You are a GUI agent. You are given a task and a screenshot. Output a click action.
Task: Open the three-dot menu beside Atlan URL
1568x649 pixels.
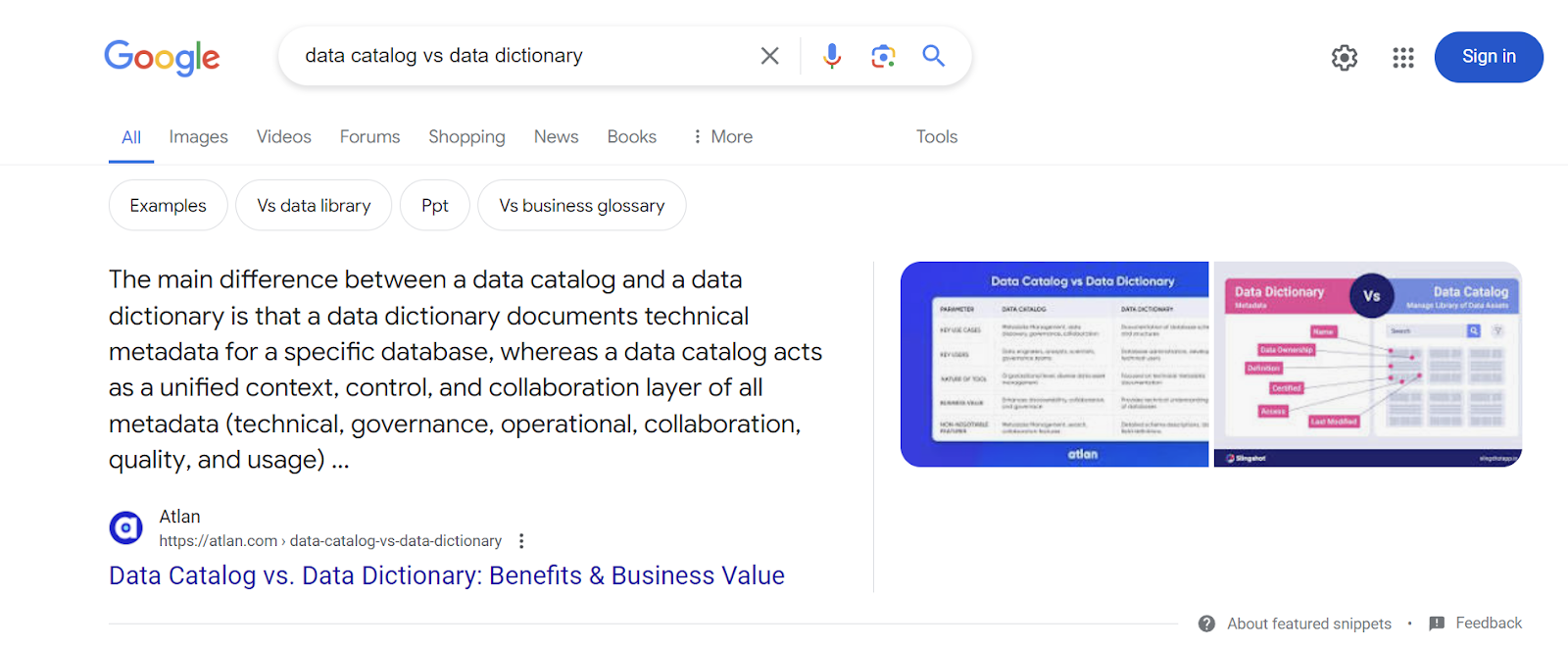point(521,541)
